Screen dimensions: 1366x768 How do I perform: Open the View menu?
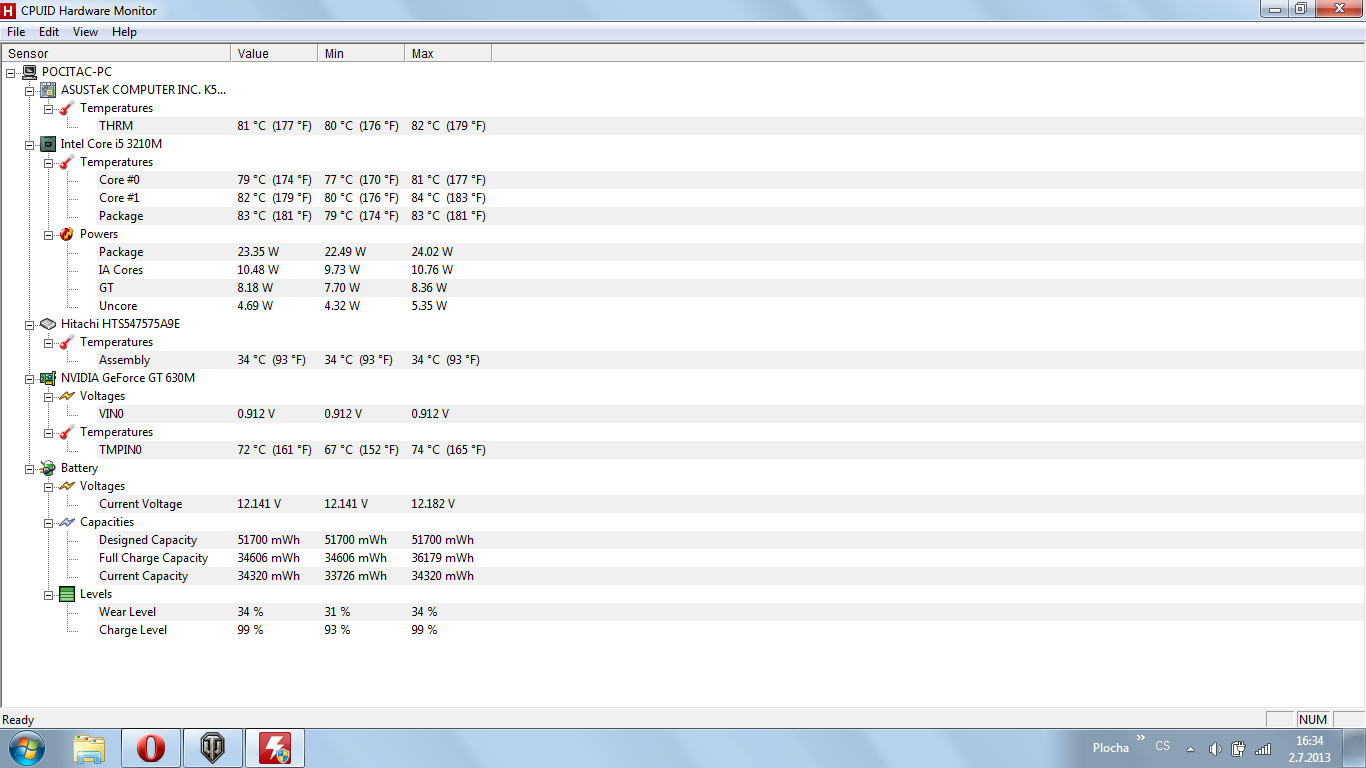coord(85,32)
